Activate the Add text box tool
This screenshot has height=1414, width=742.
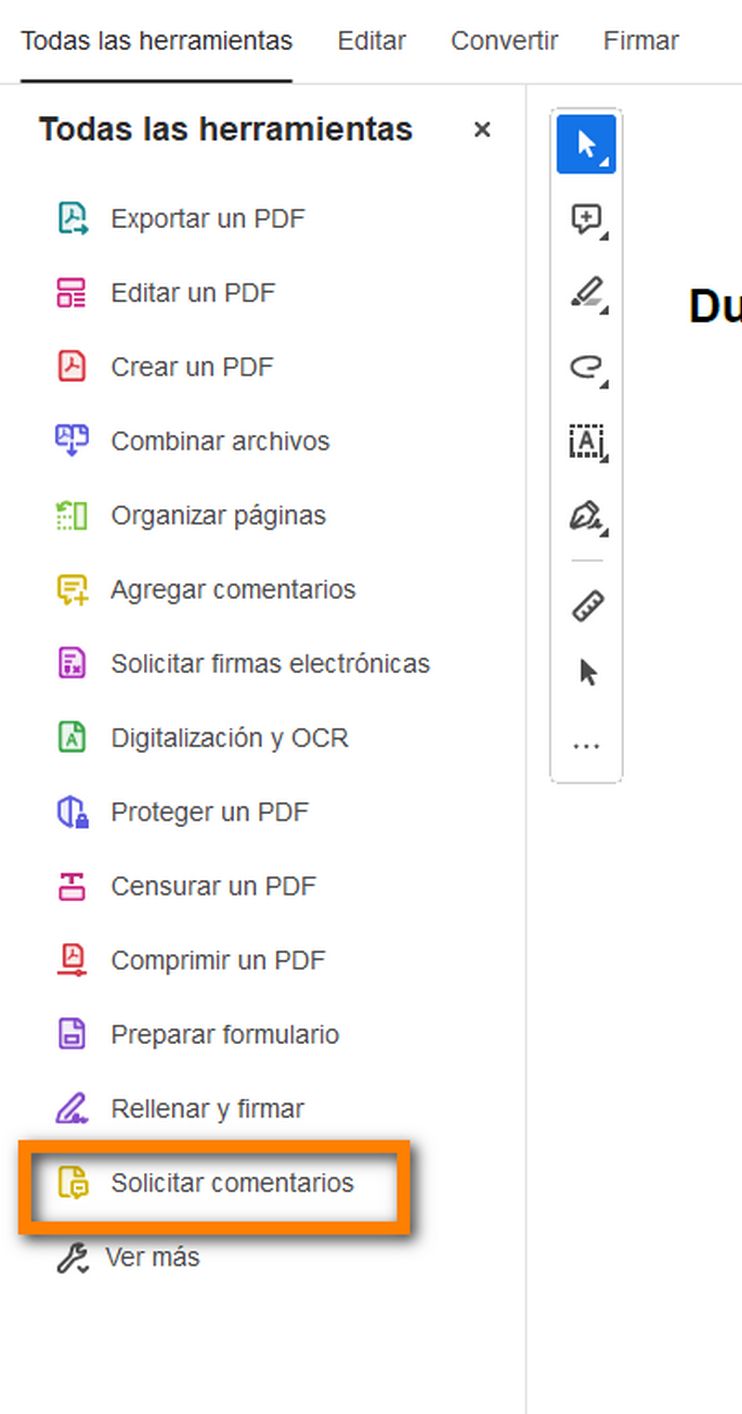[x=585, y=441]
